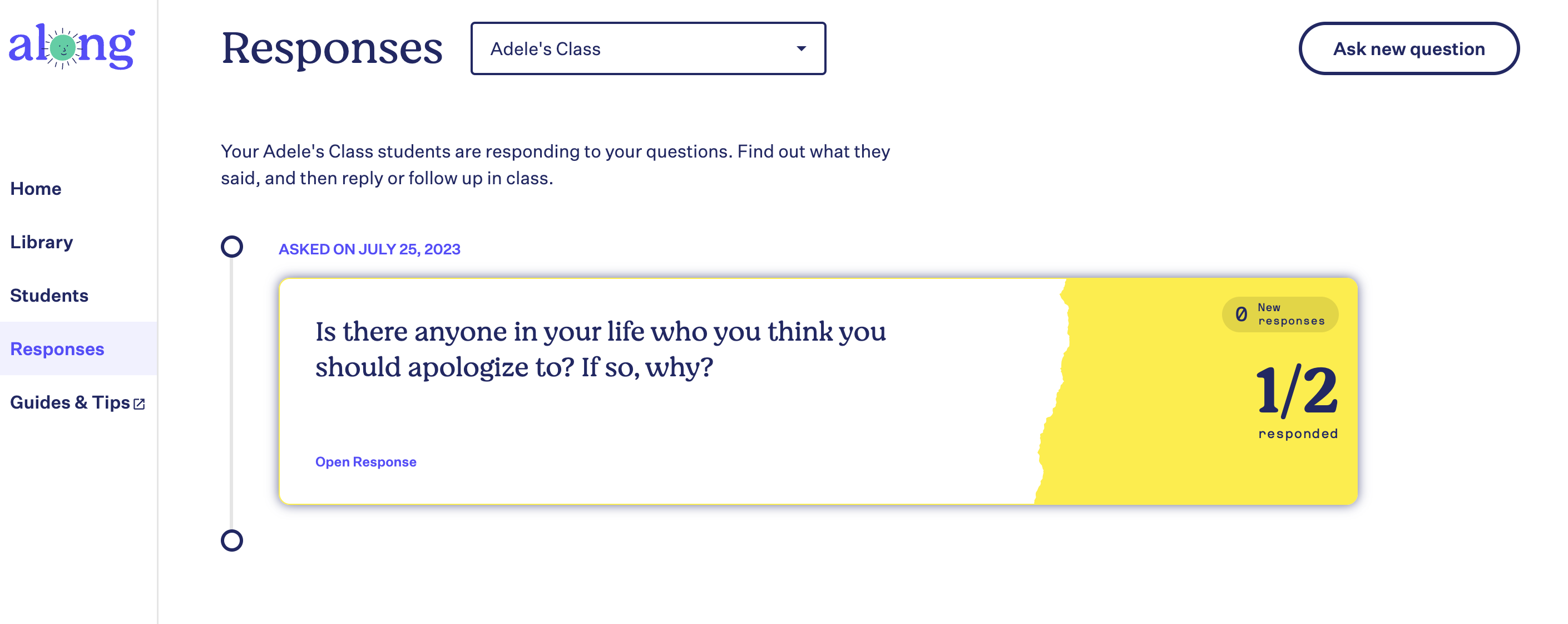Click the Open Response link
1568x624 pixels.
click(x=365, y=461)
